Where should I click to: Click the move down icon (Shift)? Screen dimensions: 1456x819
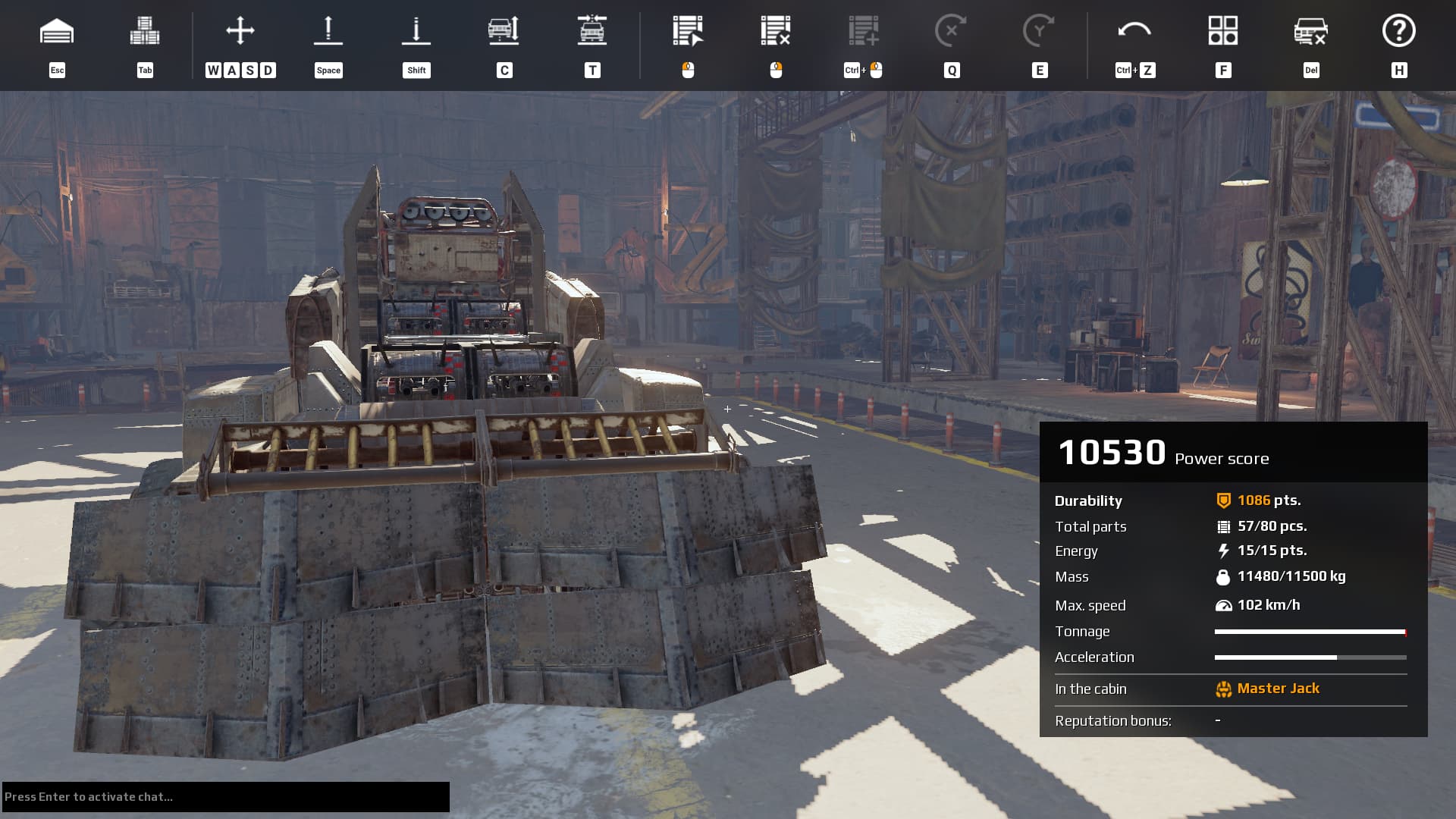[416, 31]
